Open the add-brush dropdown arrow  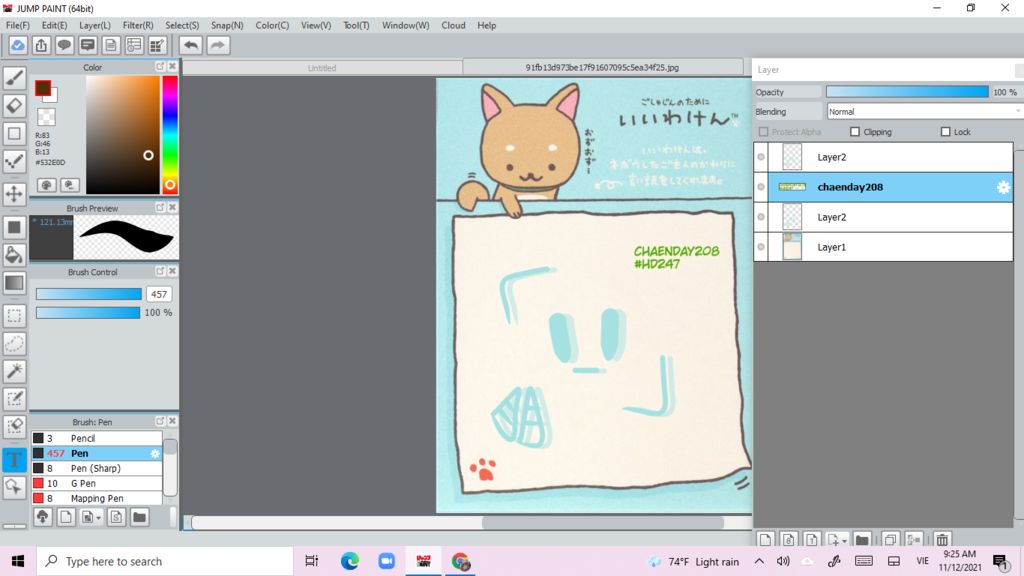99,518
